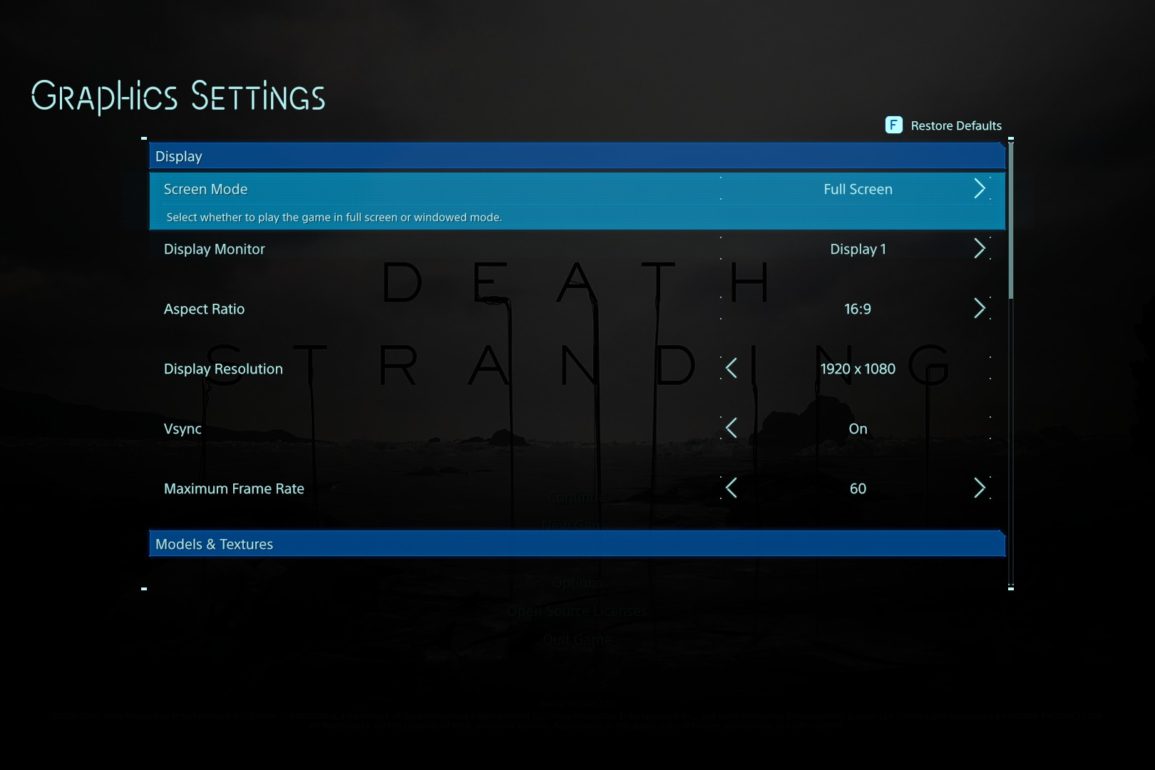Decrease Maximum Frame Rate with the left arrow
1155x770 pixels.
[731, 488]
